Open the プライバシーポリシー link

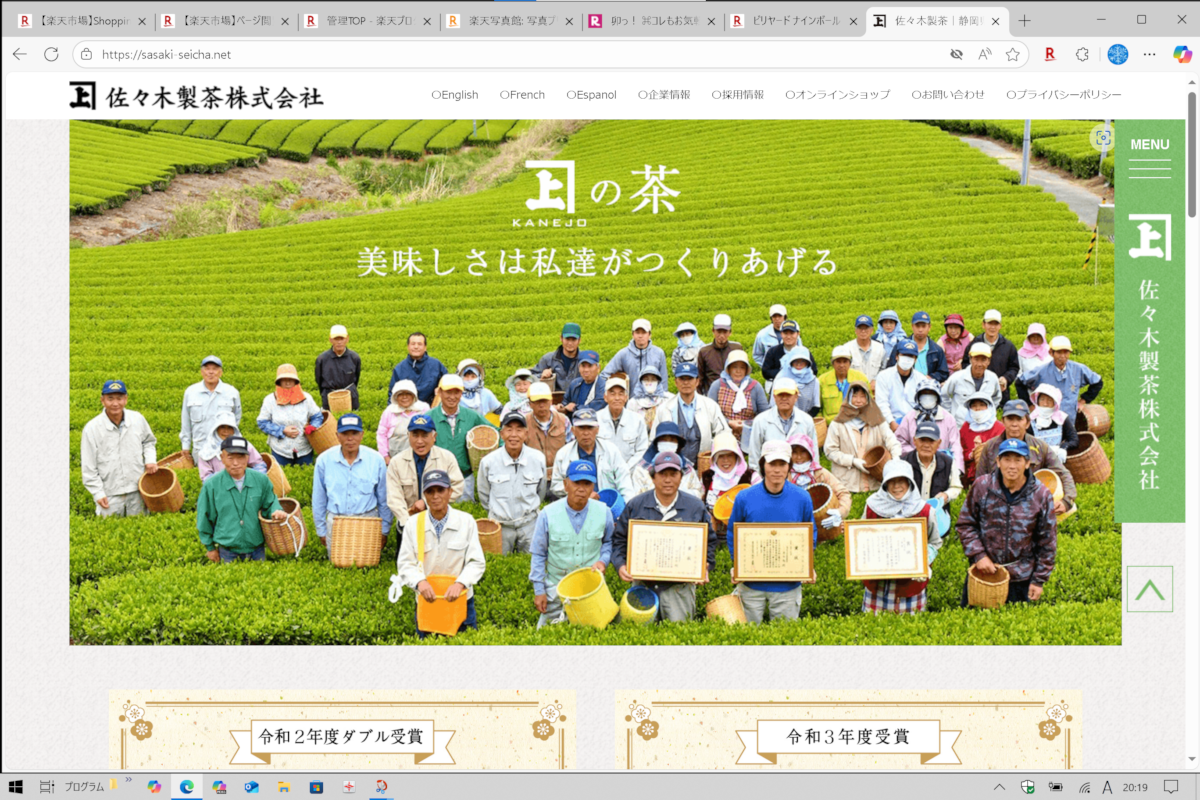point(1064,95)
